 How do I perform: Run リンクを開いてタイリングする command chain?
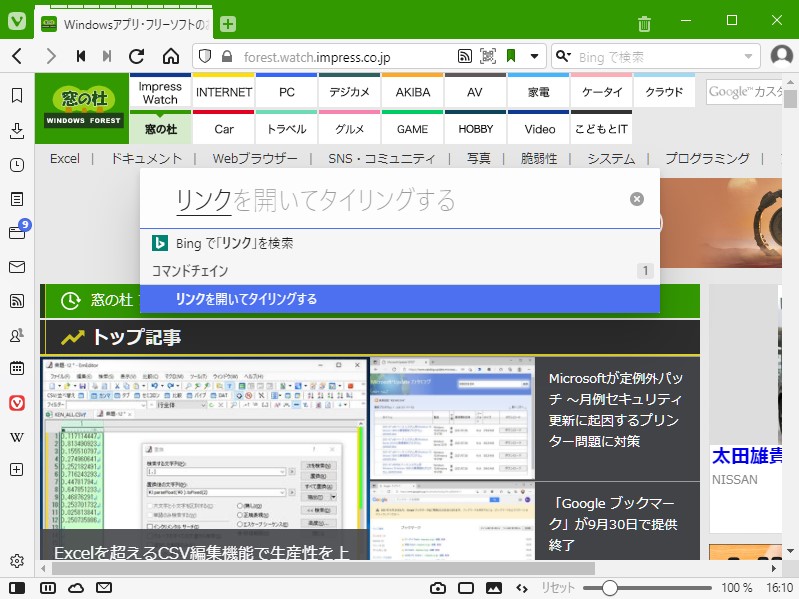400,299
